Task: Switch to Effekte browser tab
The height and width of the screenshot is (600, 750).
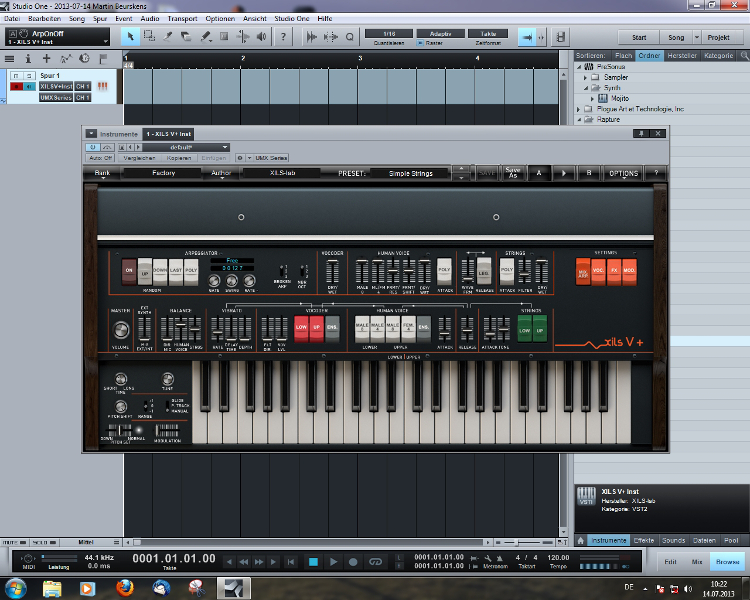Action: [x=643, y=541]
